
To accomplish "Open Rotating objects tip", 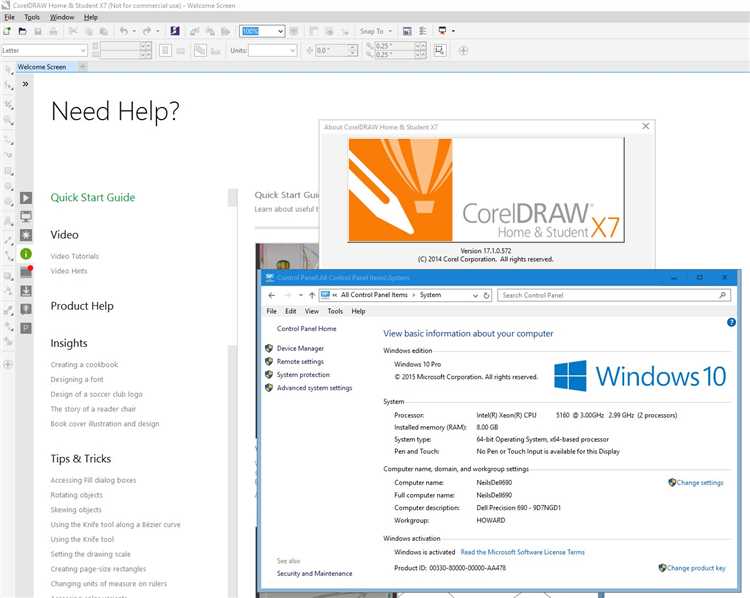I will 77,495.
